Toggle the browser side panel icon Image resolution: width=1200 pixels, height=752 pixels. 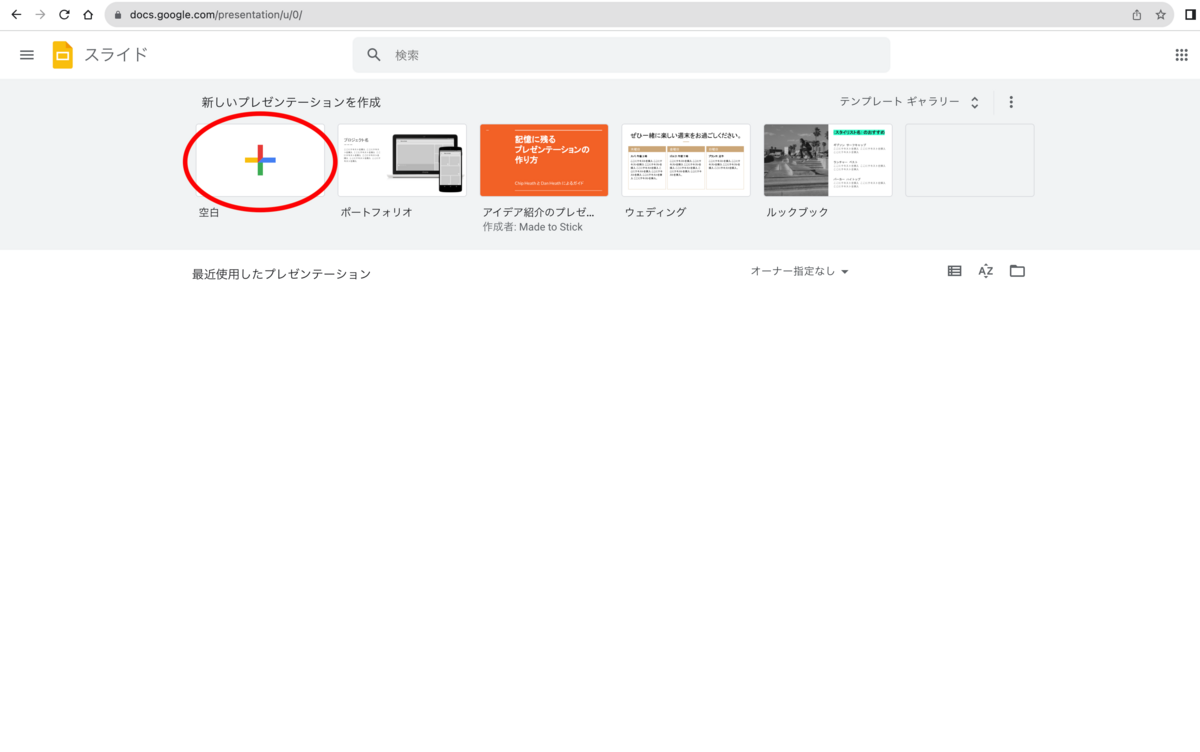pyautogui.click(x=1189, y=15)
